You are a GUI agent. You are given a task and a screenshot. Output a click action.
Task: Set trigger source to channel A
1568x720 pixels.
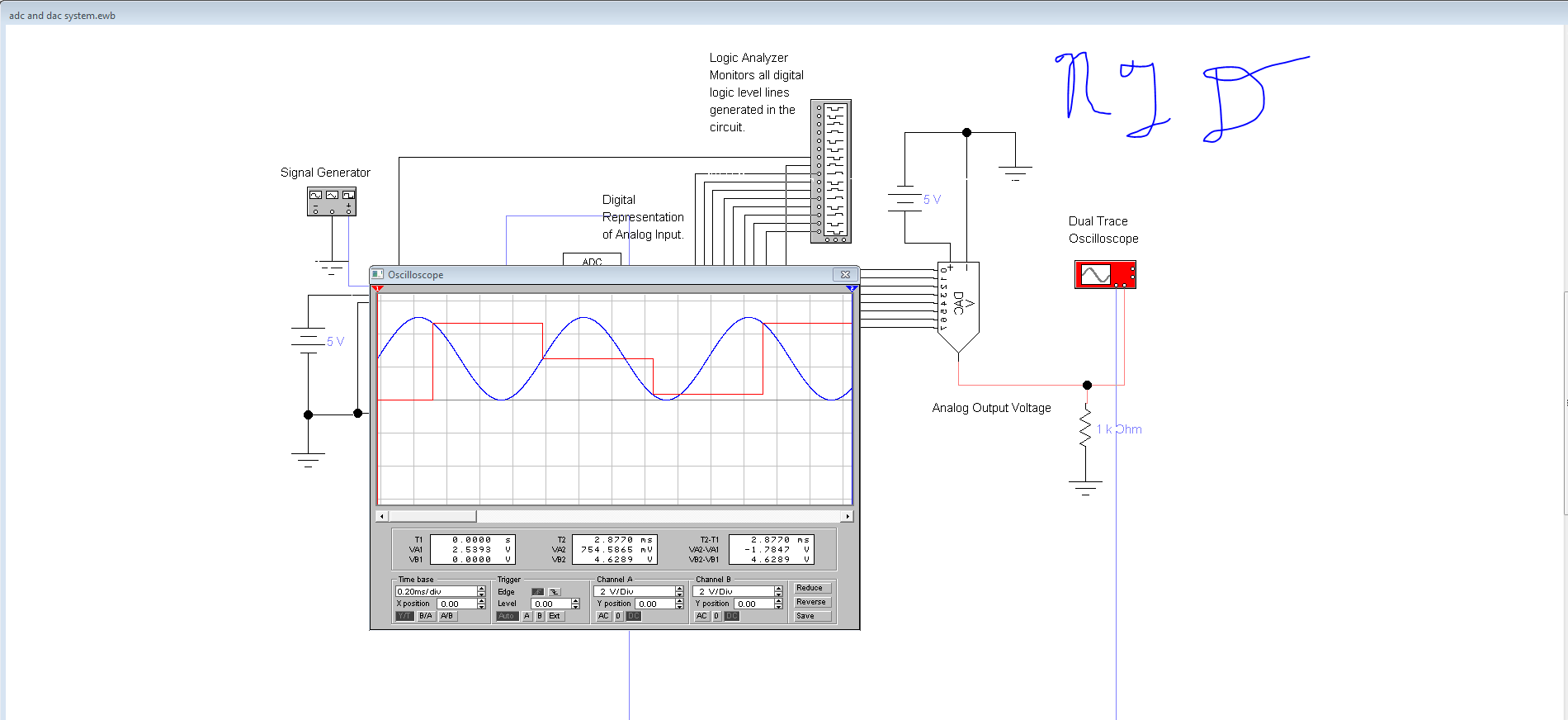click(x=527, y=616)
